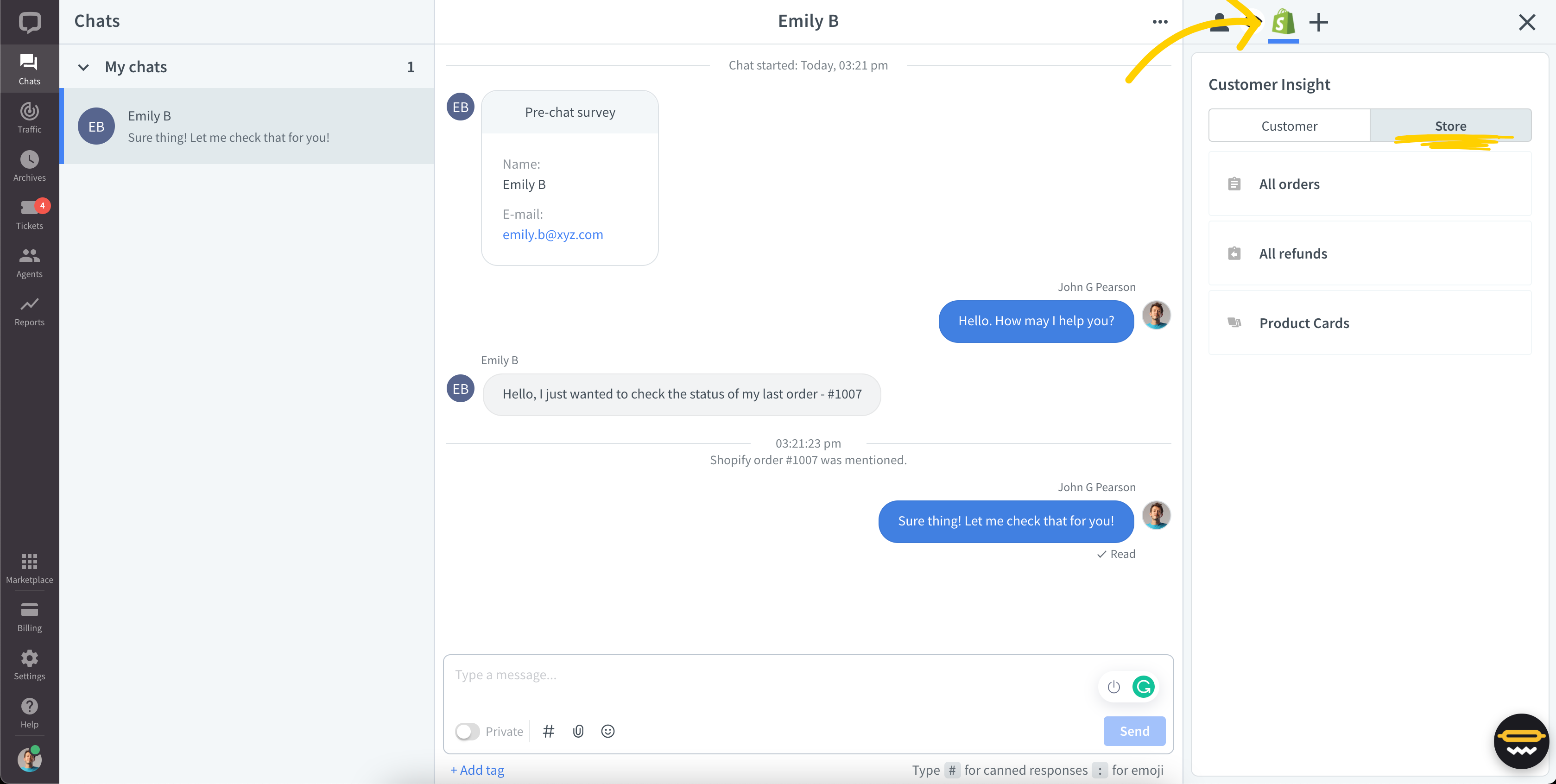Click the Add tag link
The width and height of the screenshot is (1556, 784).
479,769
